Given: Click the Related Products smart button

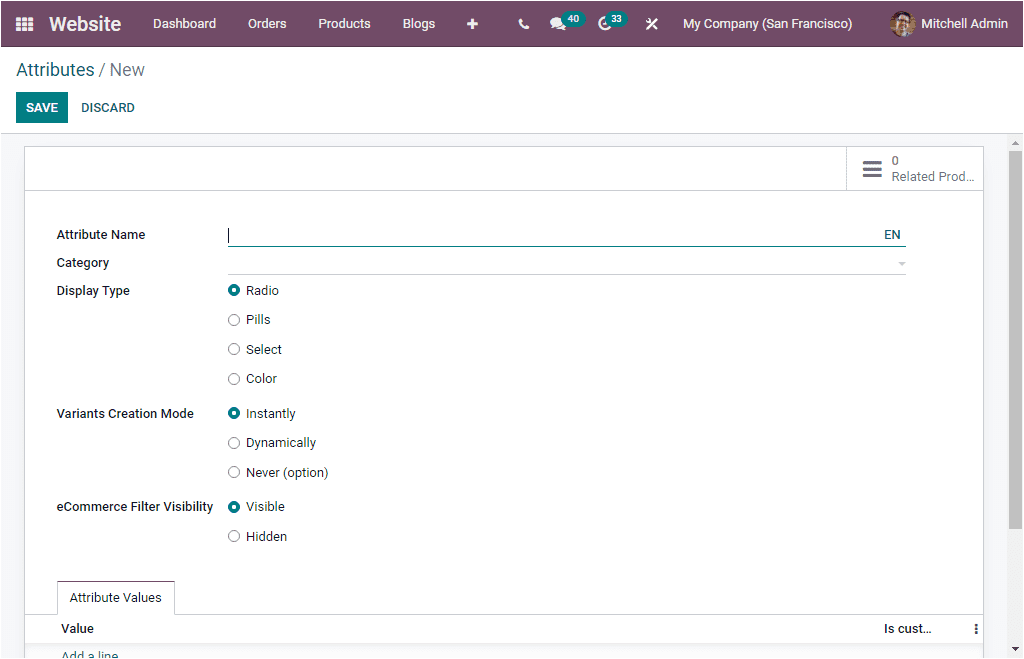Looking at the screenshot, I should (915, 168).
